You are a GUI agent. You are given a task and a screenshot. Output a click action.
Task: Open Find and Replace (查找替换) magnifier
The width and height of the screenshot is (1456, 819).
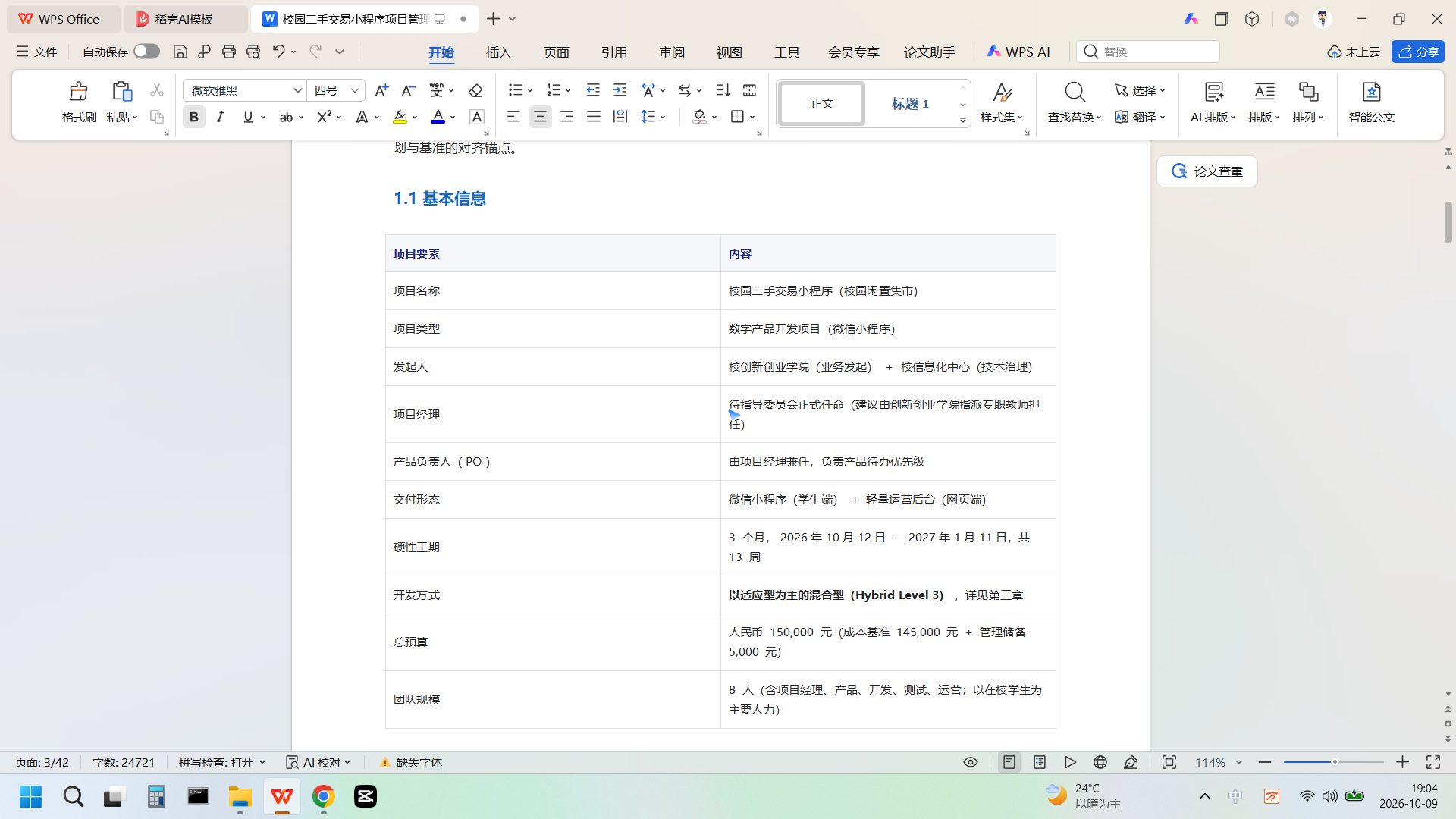1075,93
